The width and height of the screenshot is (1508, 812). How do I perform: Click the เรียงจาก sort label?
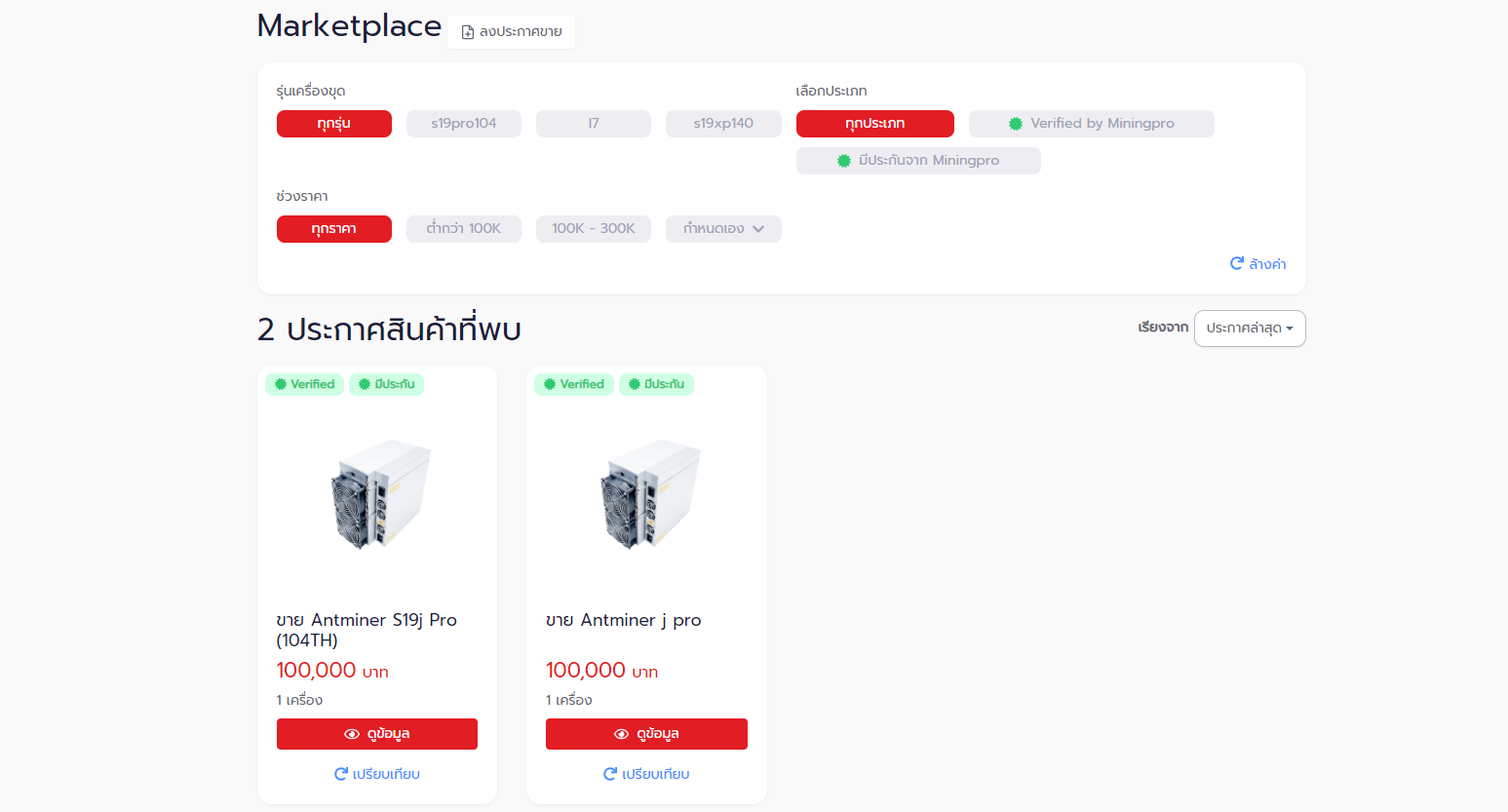click(1163, 328)
